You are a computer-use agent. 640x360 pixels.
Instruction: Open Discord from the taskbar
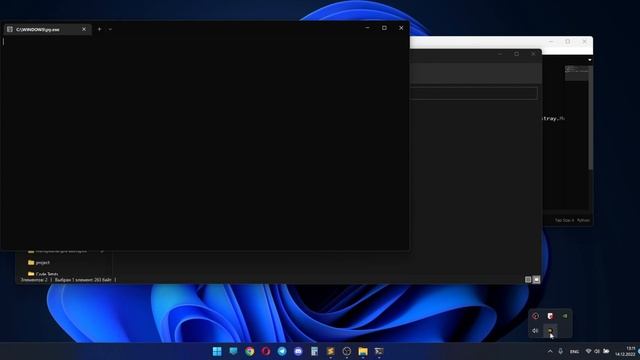point(298,351)
